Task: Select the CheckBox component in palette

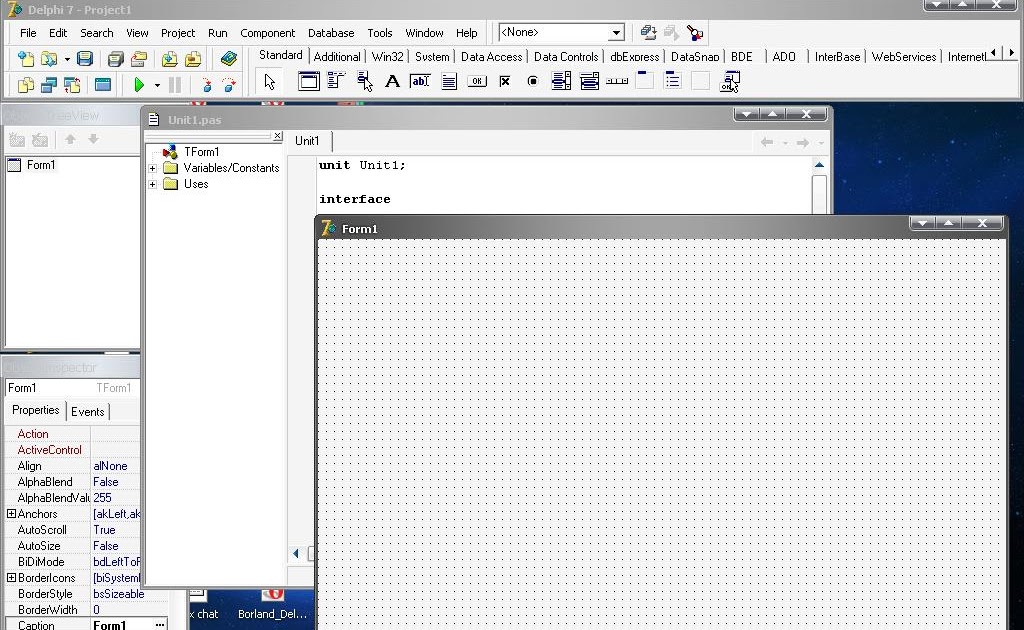Action: tap(505, 82)
